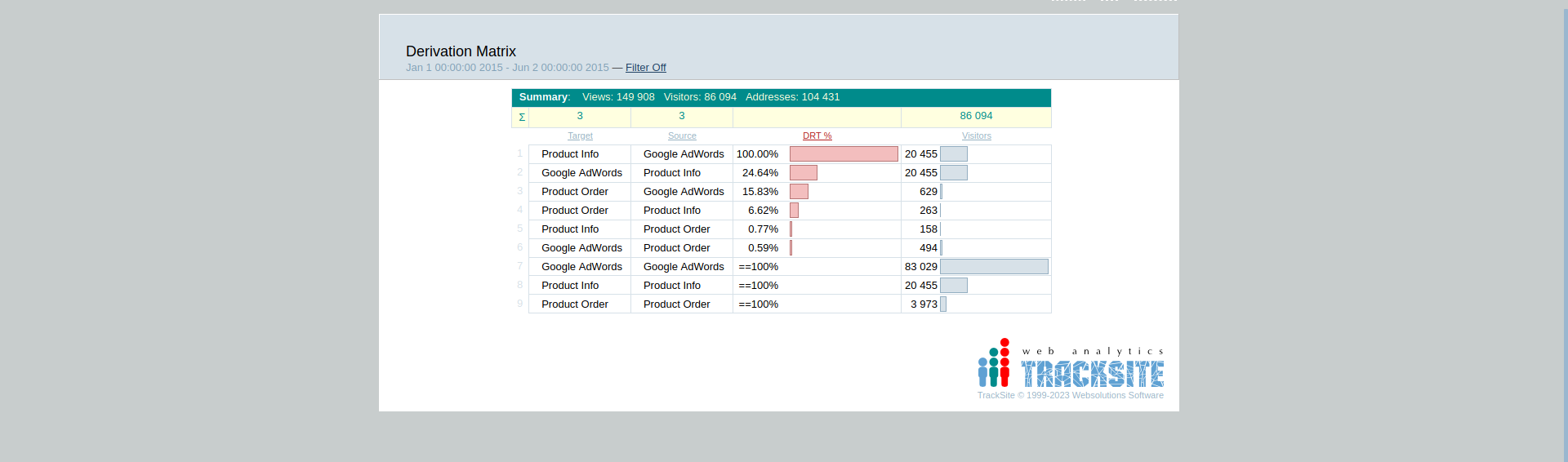Viewport: 1568px width, 462px height.
Task: Click the Summary header bar
Action: click(x=781, y=97)
